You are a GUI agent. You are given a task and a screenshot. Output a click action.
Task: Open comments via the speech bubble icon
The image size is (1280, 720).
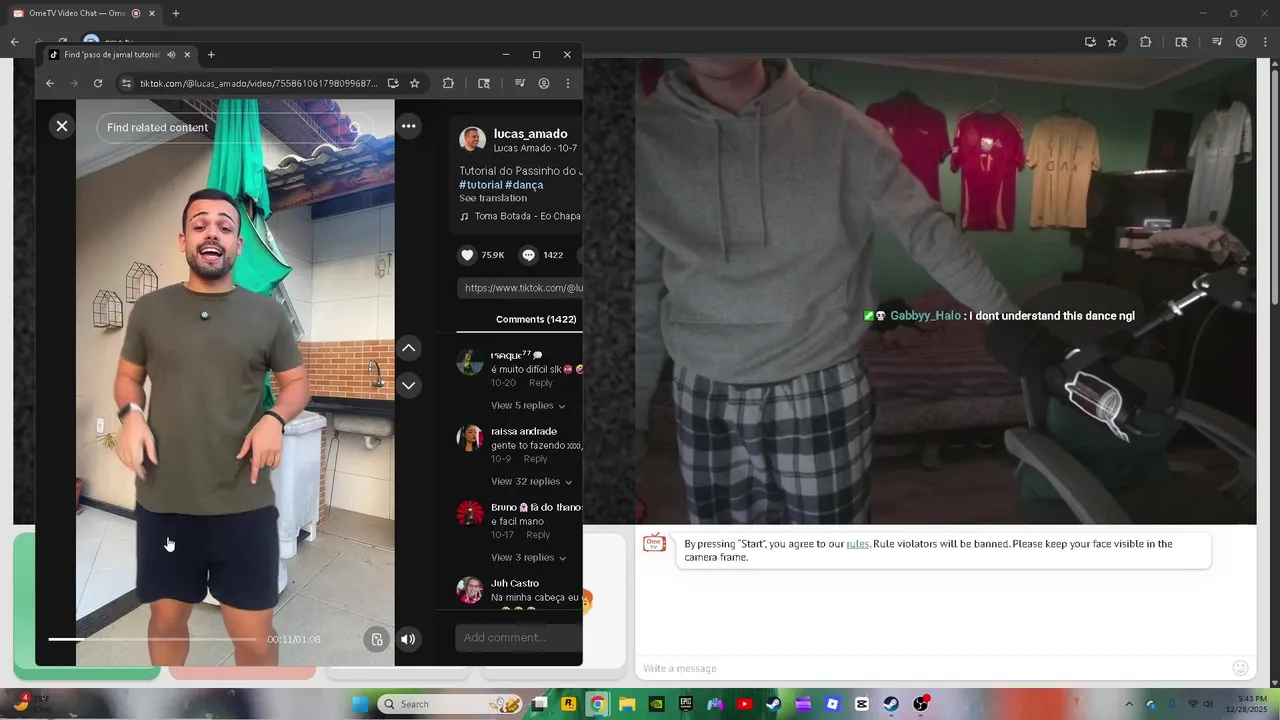pos(528,255)
